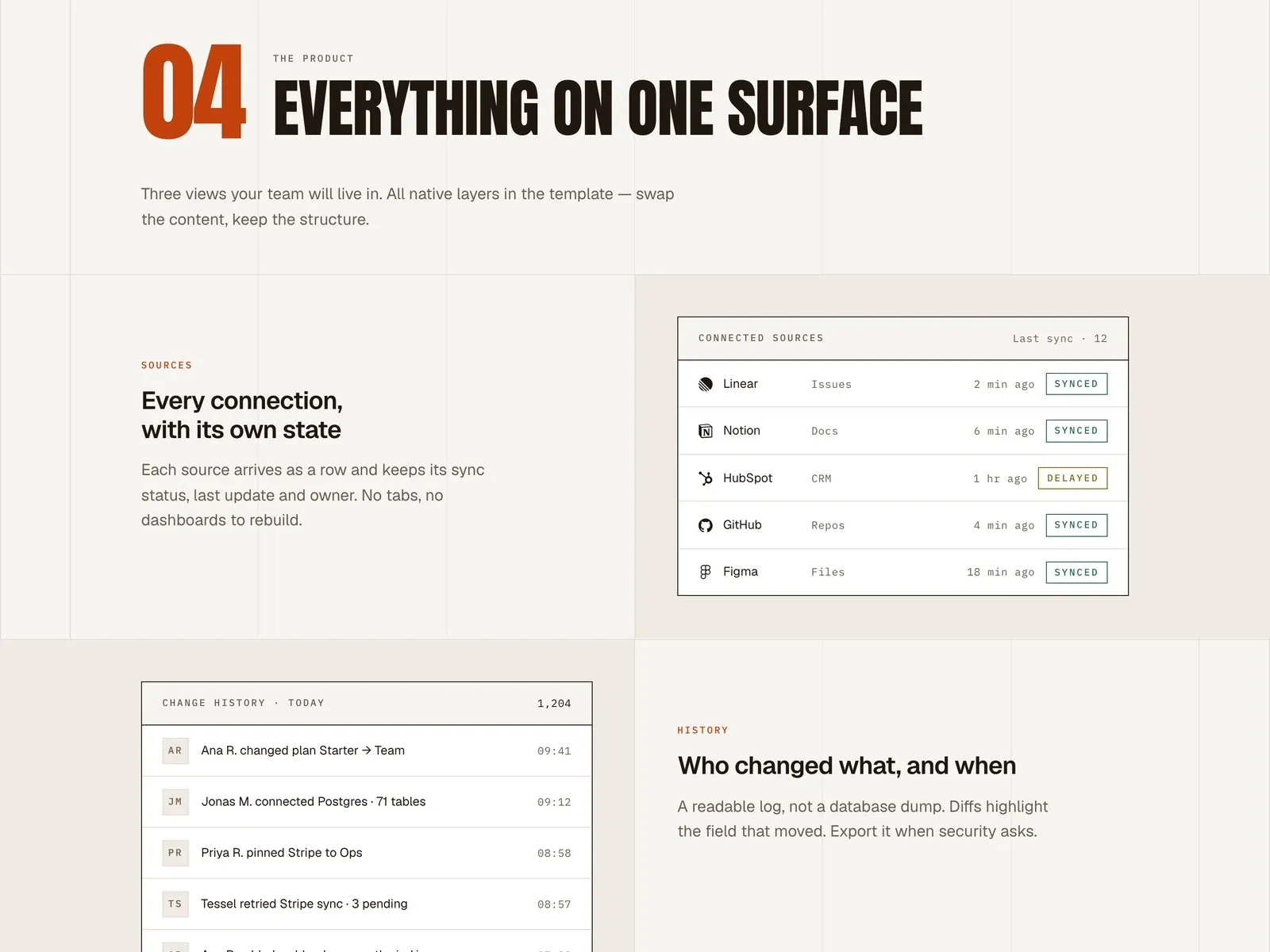Select the "HubSpot" source name
The image size is (1270, 952).
(748, 478)
